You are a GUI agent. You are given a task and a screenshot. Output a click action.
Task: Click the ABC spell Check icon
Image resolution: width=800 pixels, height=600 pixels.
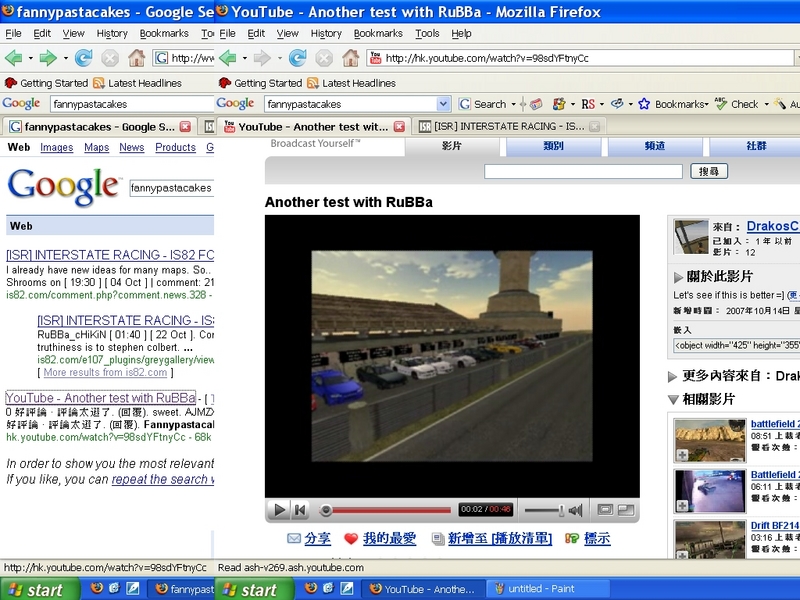coord(721,104)
